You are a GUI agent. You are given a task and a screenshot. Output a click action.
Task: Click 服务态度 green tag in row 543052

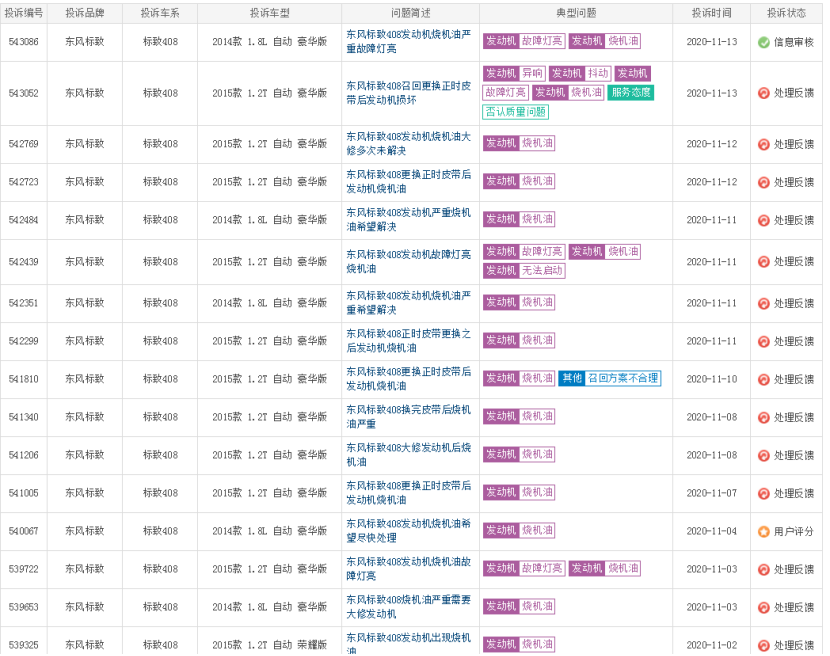(630, 93)
